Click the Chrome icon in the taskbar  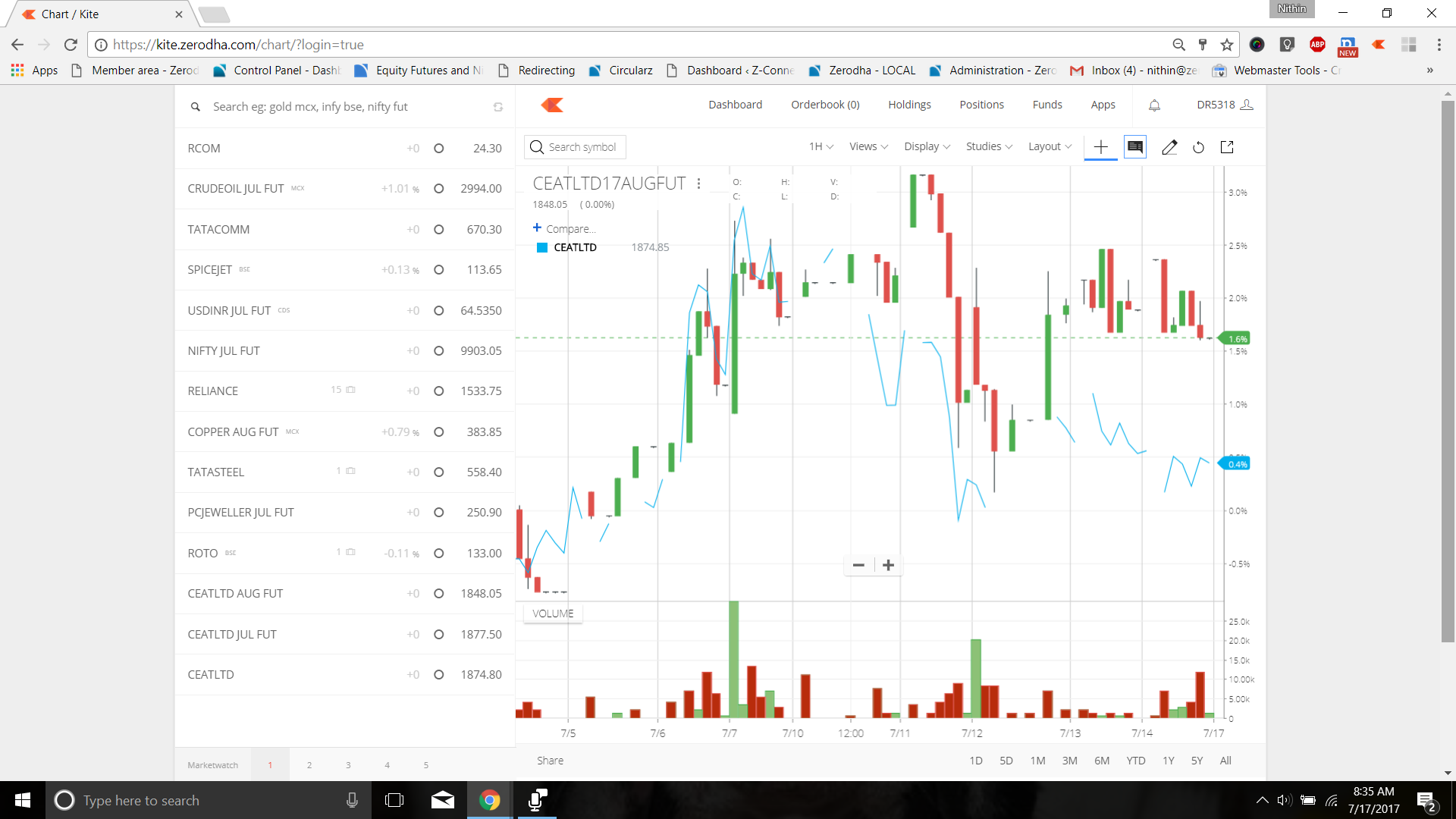pos(490,800)
